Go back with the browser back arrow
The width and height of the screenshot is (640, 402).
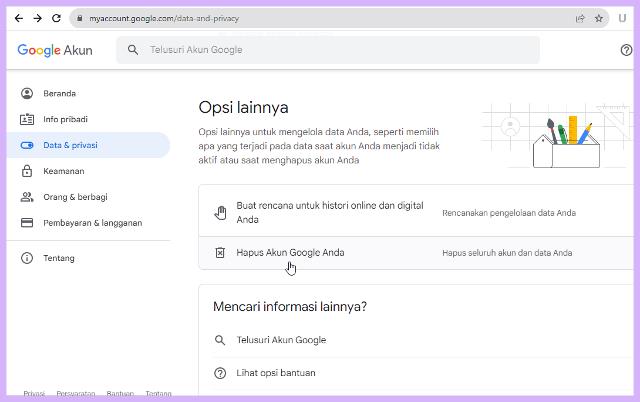(x=19, y=18)
